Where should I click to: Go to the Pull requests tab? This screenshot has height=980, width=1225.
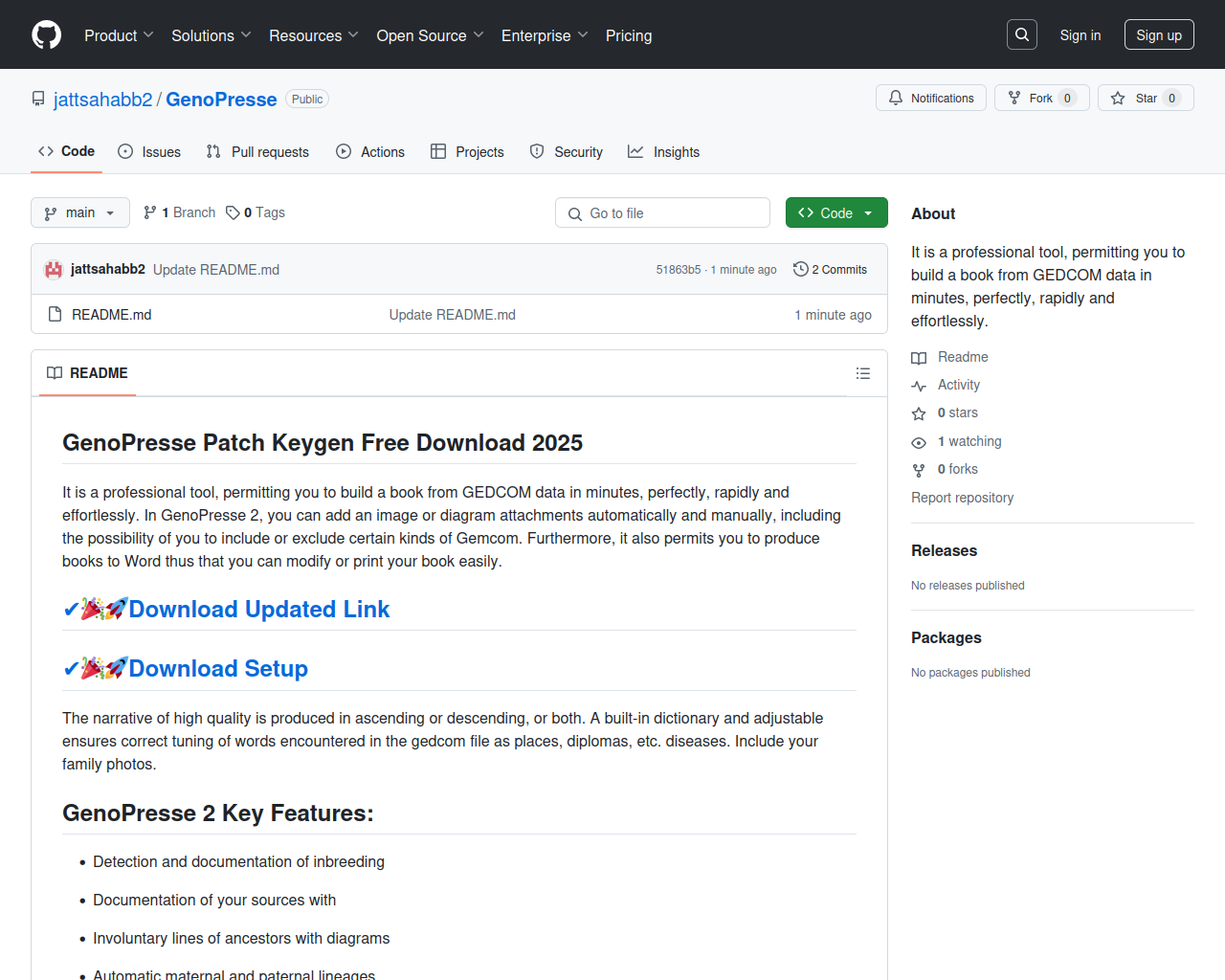pos(257,151)
